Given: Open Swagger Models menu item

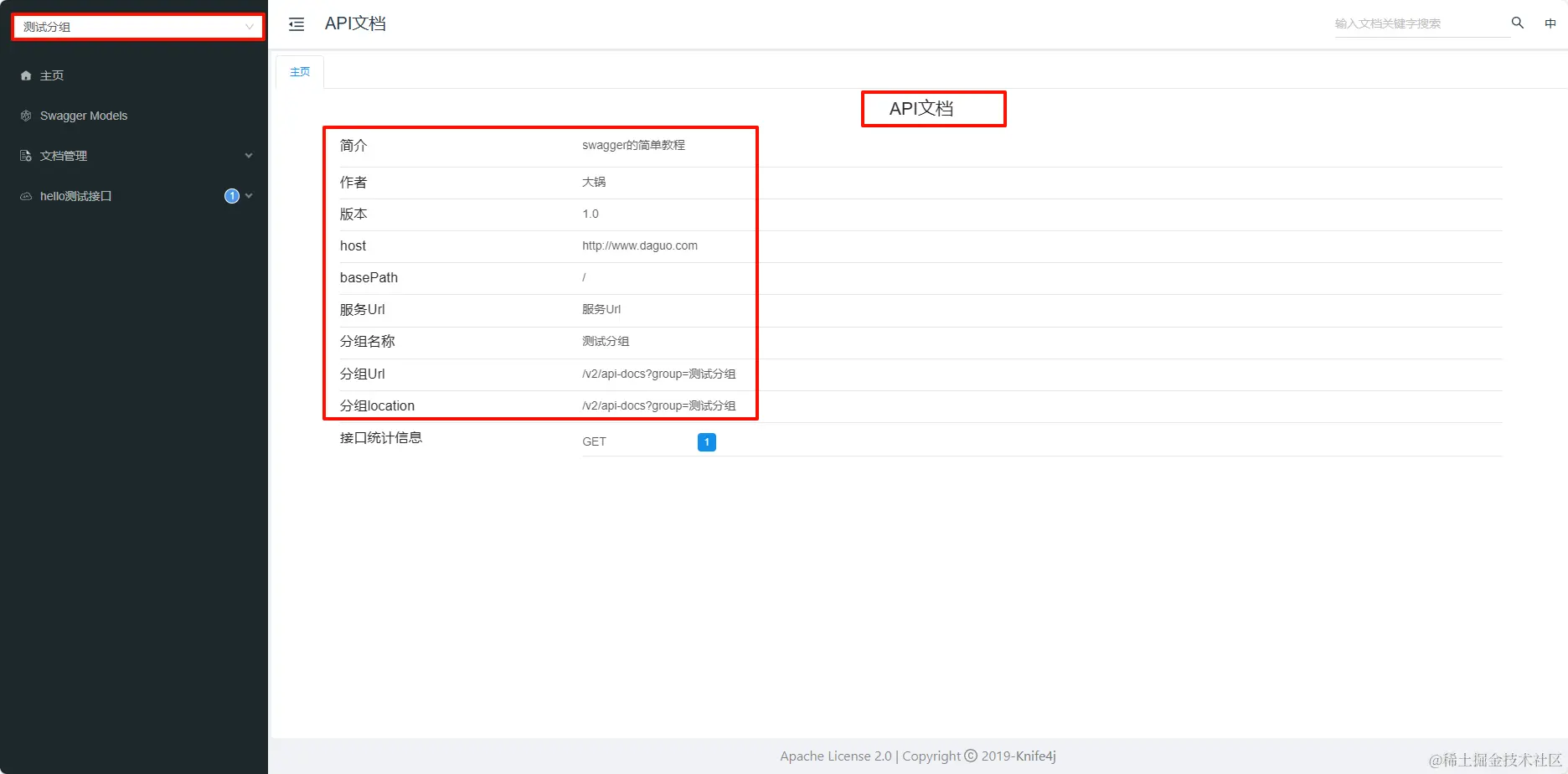Looking at the screenshot, I should [x=134, y=116].
